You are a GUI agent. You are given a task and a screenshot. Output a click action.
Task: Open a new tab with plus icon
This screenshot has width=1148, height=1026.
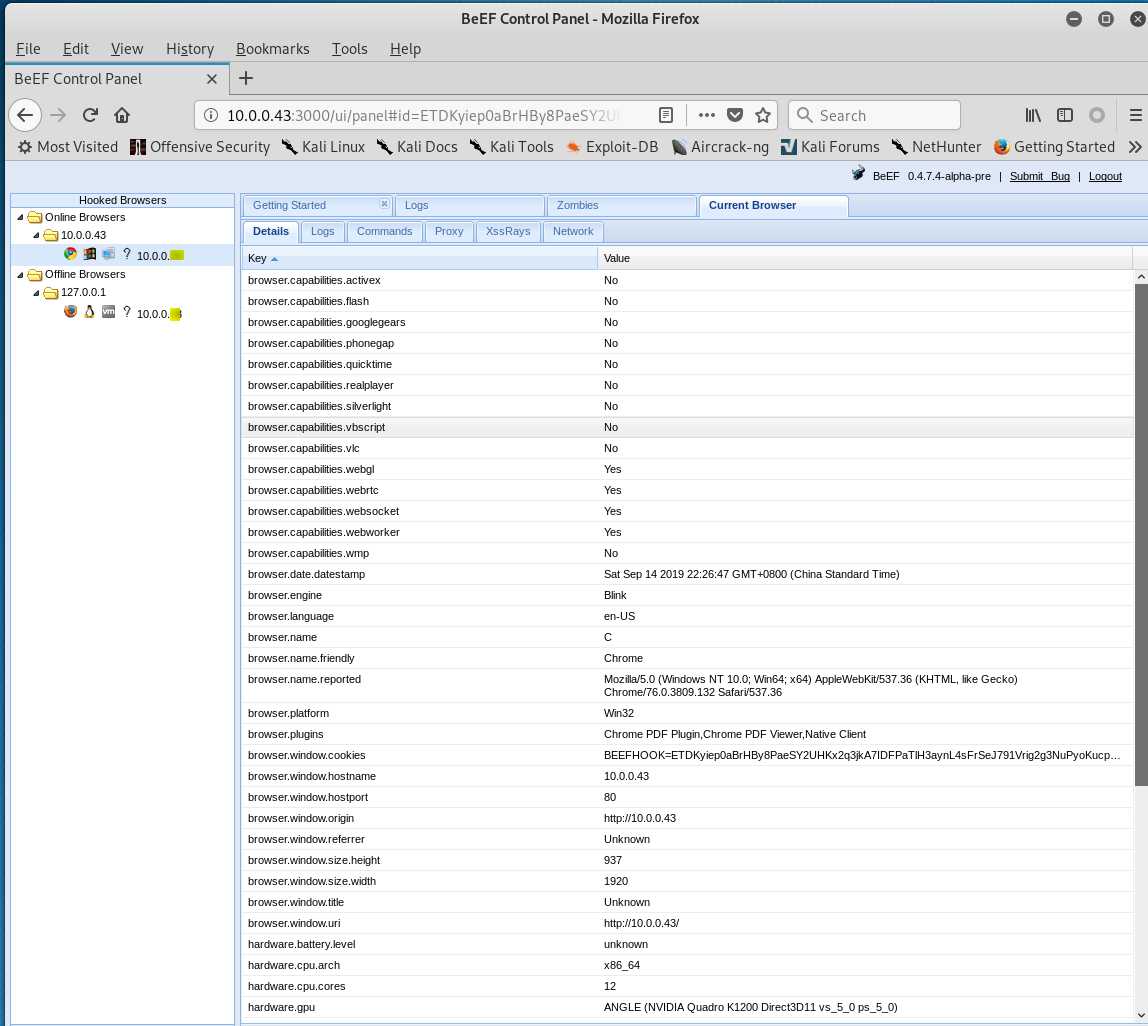(246, 78)
